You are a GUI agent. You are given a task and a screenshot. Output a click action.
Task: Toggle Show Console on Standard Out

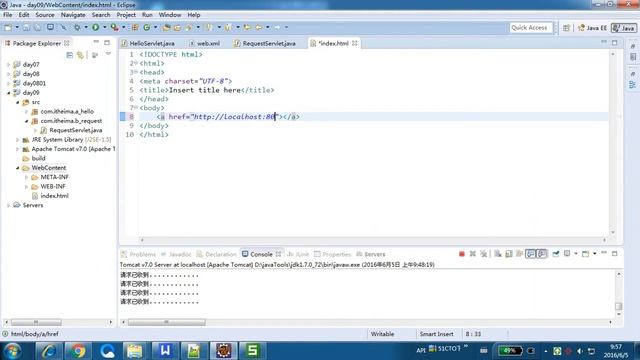click(530, 254)
